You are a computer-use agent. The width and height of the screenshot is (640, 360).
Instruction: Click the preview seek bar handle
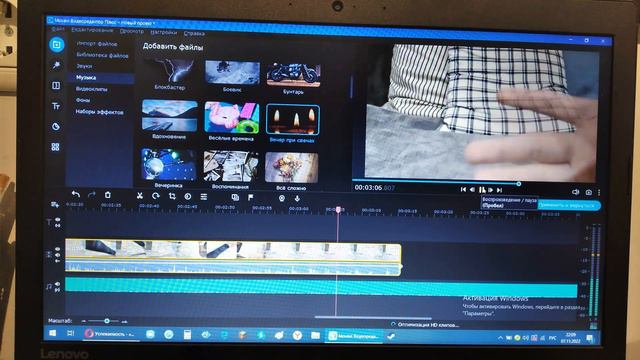tap(519, 184)
